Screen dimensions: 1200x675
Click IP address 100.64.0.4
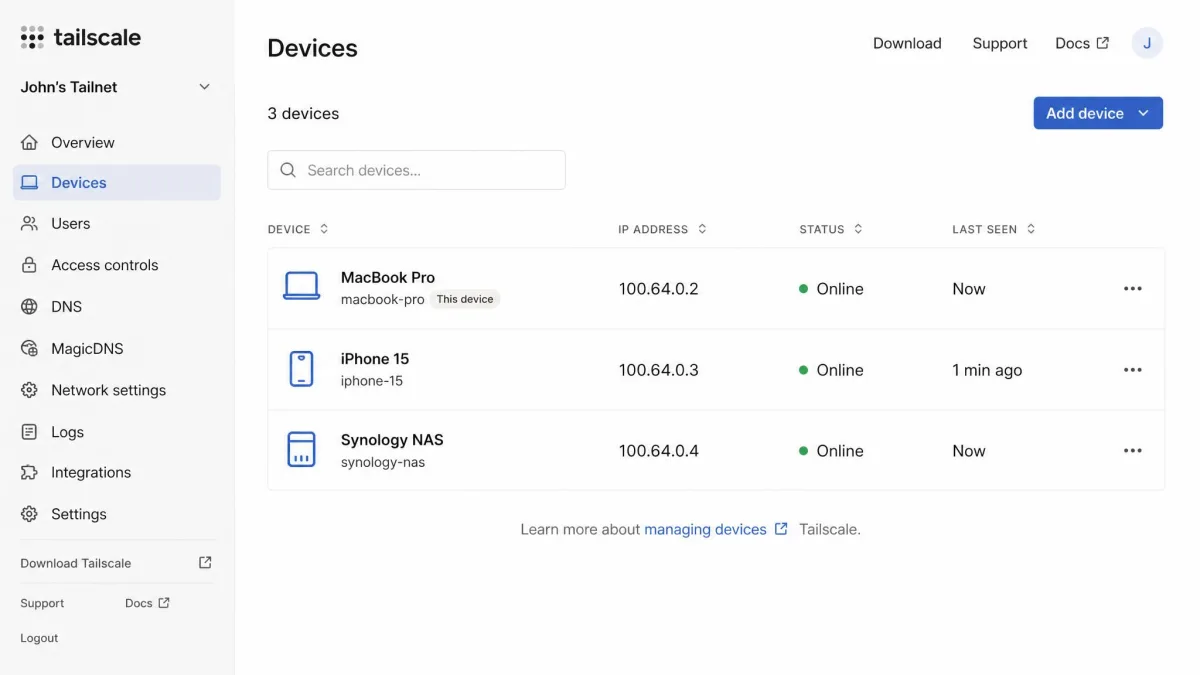658,451
